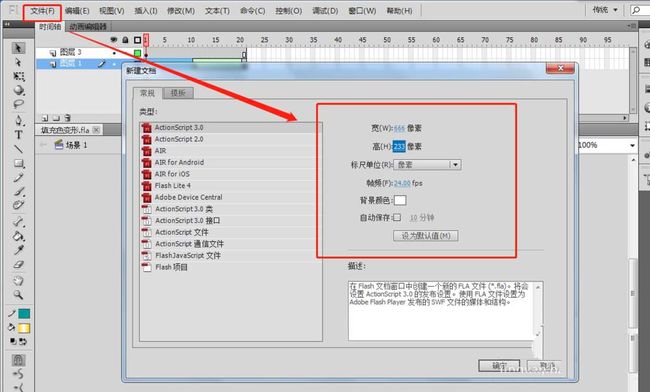Image resolution: width=650 pixels, height=392 pixels.
Task: Click the Scene 1 clapperboard icon
Action: pos(59,145)
